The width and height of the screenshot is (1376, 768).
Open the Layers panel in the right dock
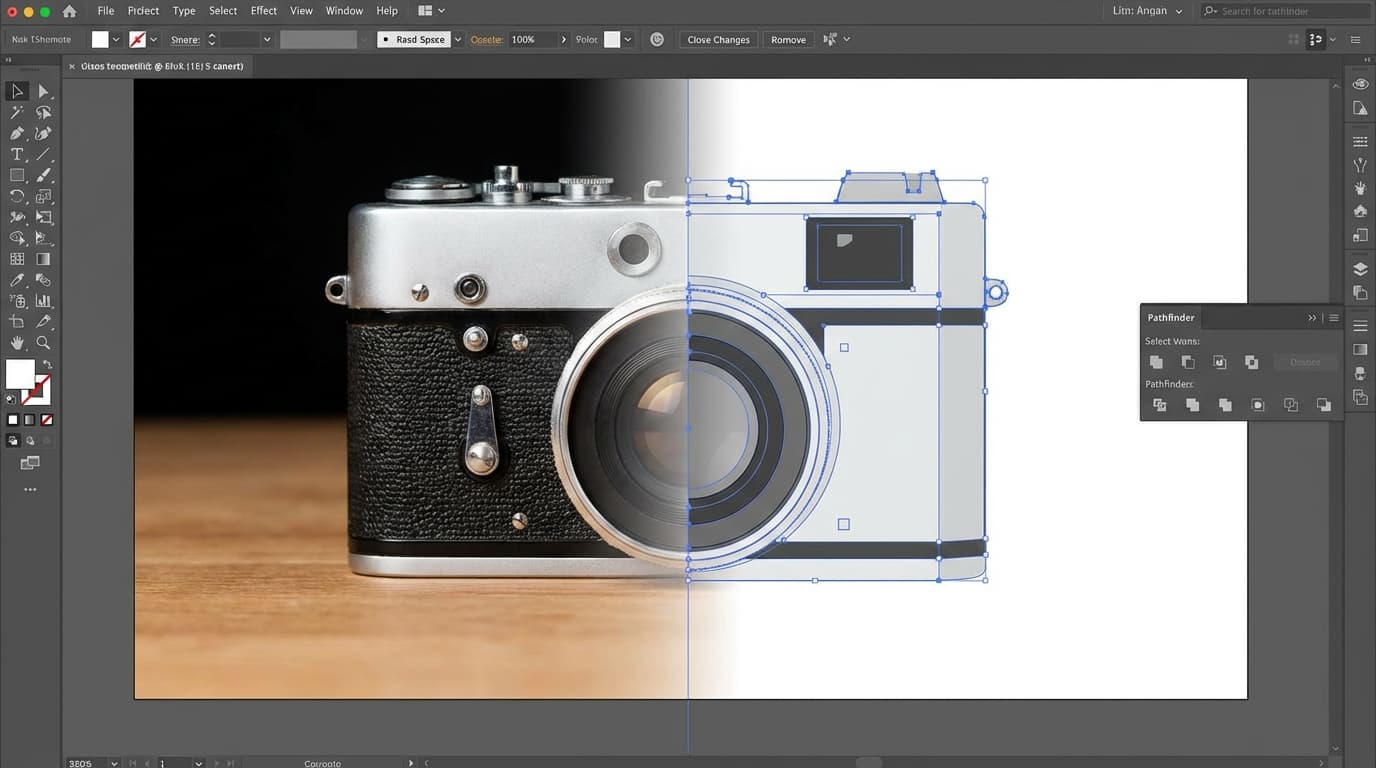pos(1359,268)
